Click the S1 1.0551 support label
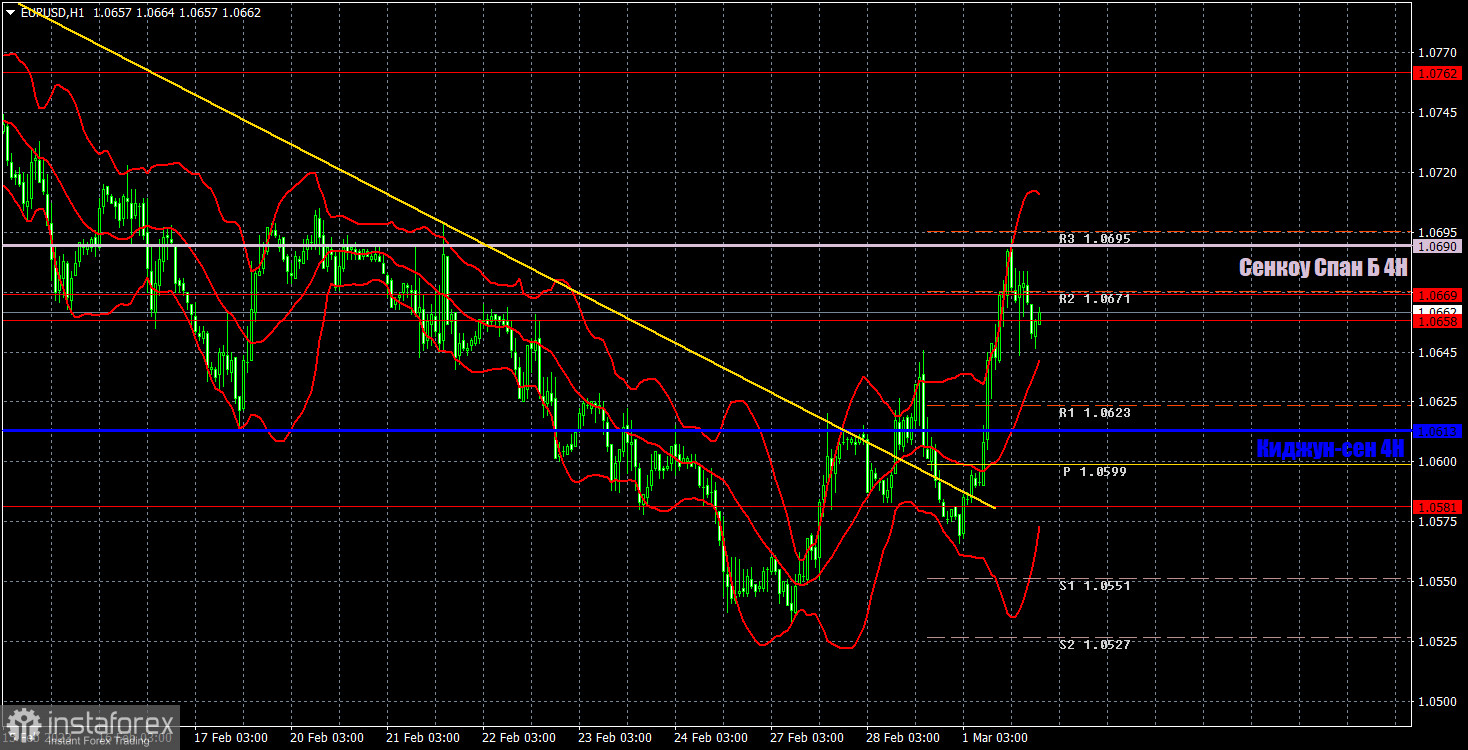 point(1095,586)
